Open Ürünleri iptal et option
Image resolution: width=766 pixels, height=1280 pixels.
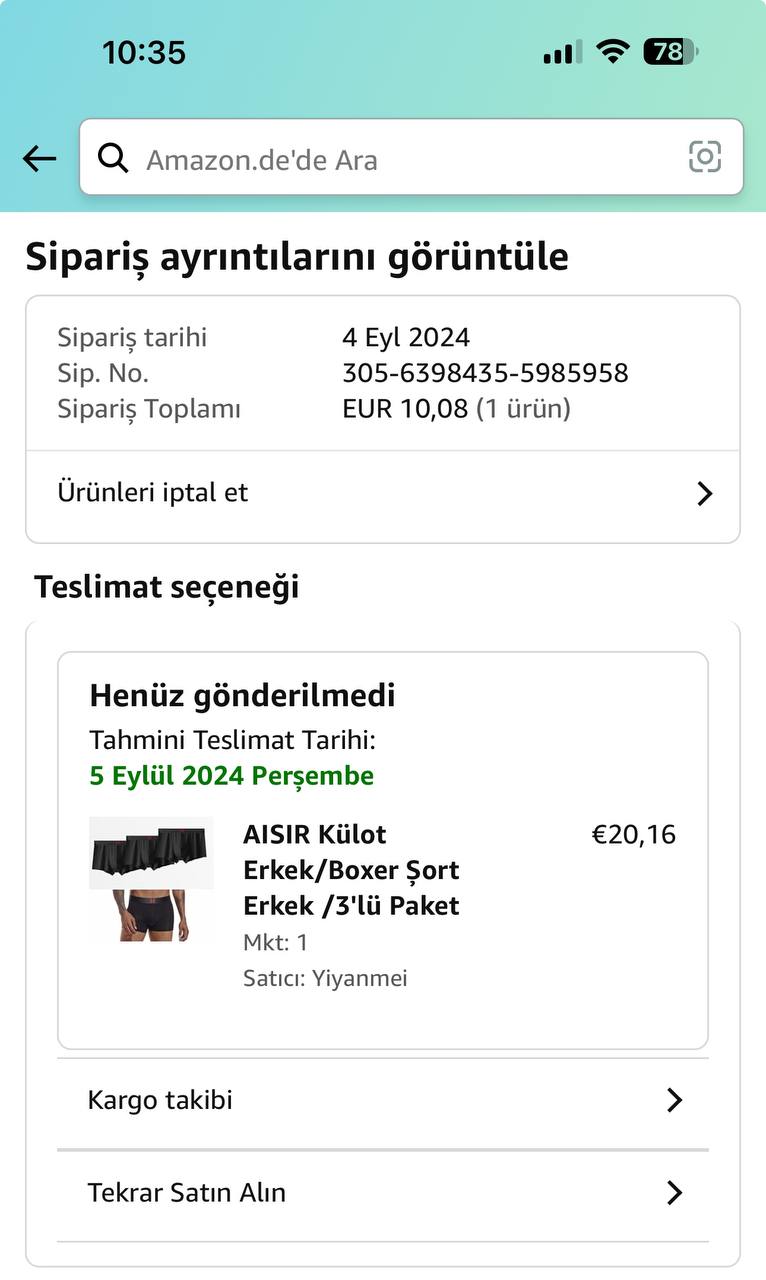(153, 493)
